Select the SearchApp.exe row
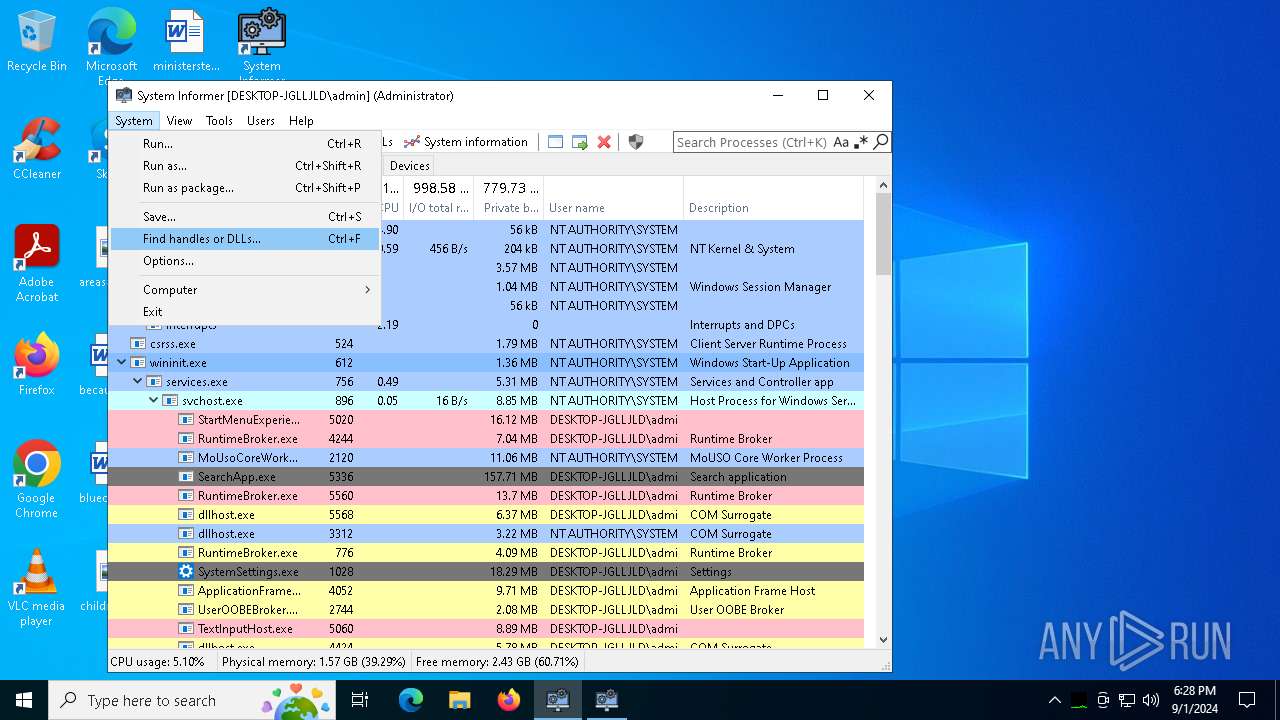The width and height of the screenshot is (1280, 720). (x=486, y=477)
